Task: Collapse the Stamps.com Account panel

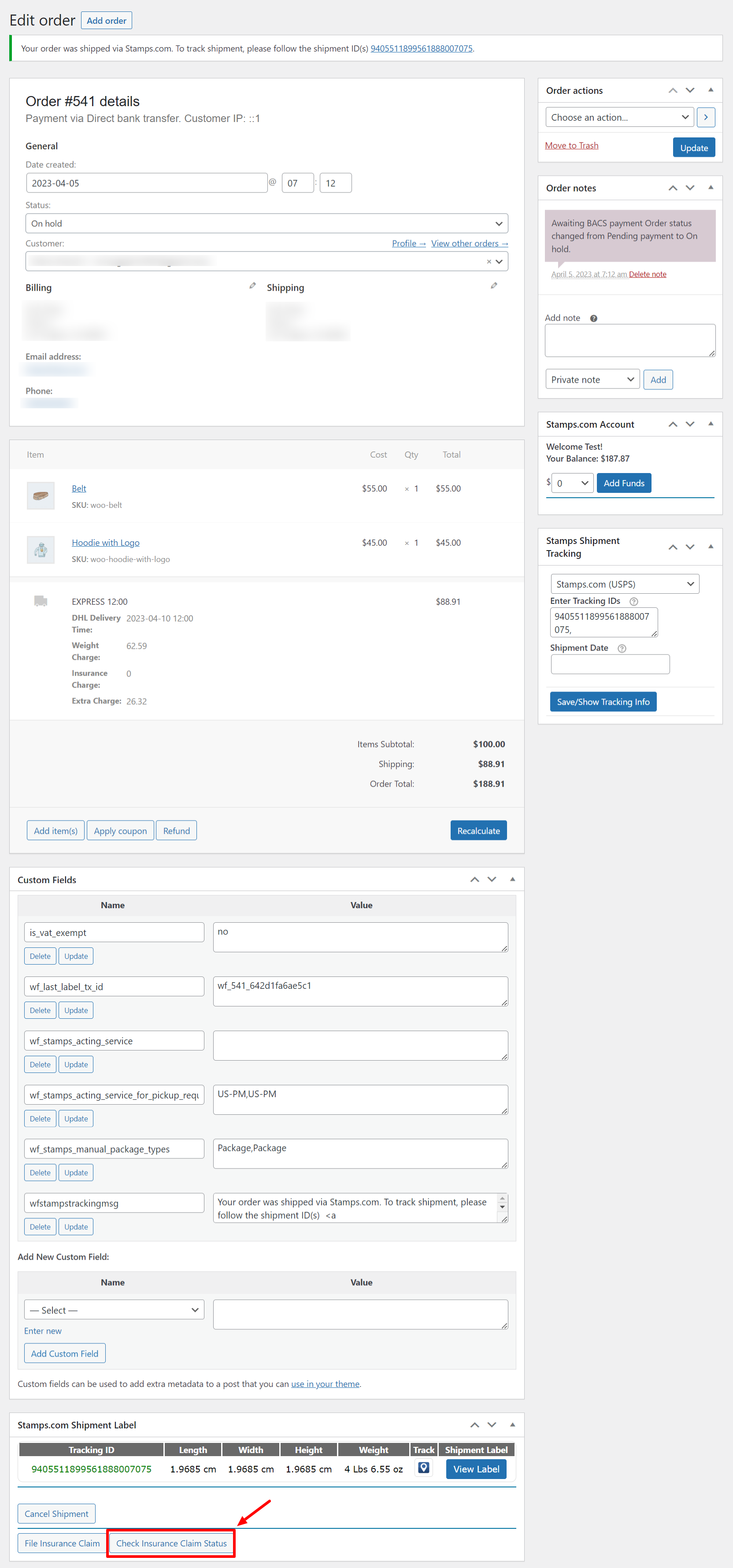Action: tap(711, 424)
